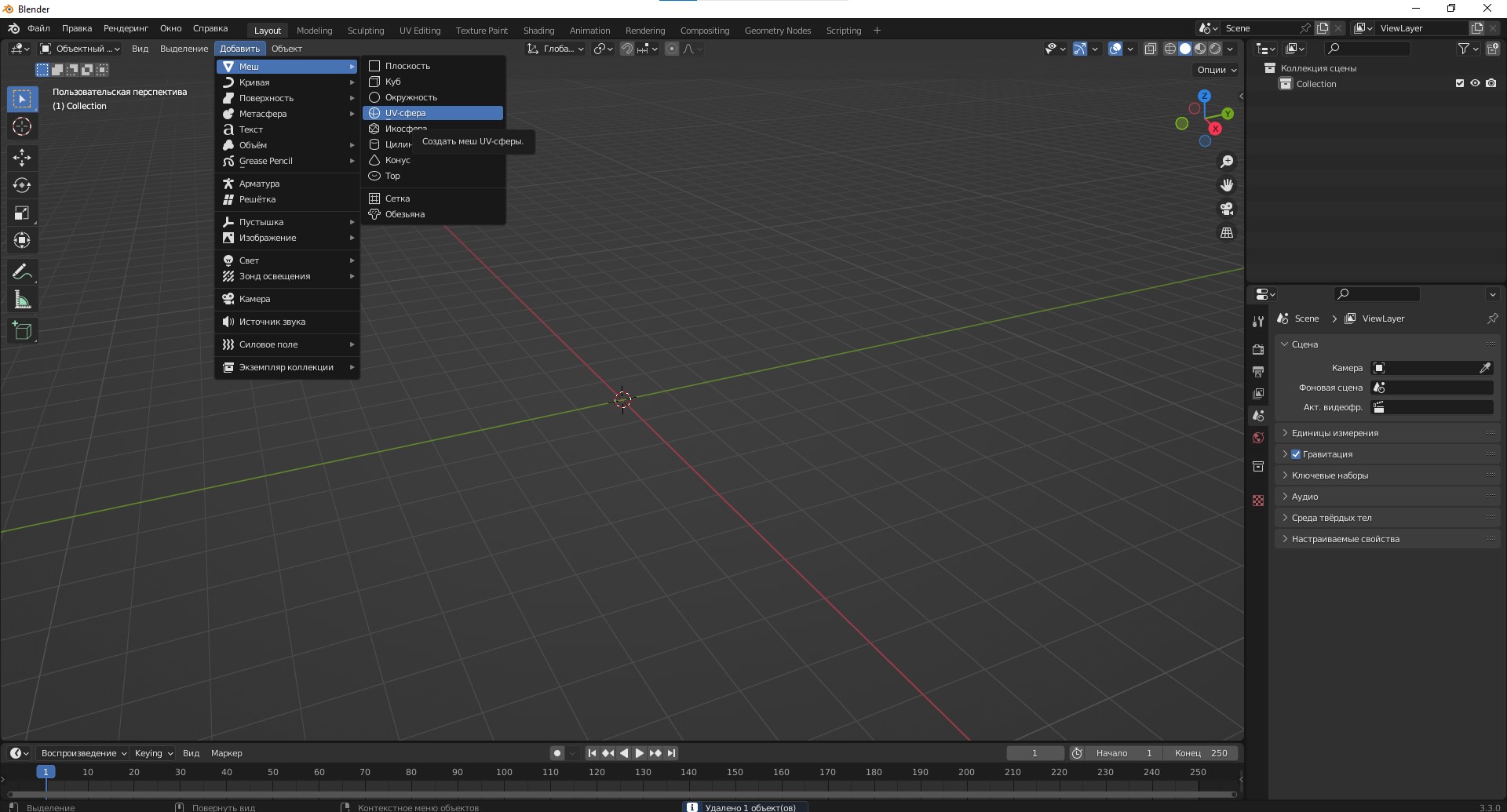Open the View Layer properties tab
Image resolution: width=1507 pixels, height=812 pixels.
(x=1258, y=394)
